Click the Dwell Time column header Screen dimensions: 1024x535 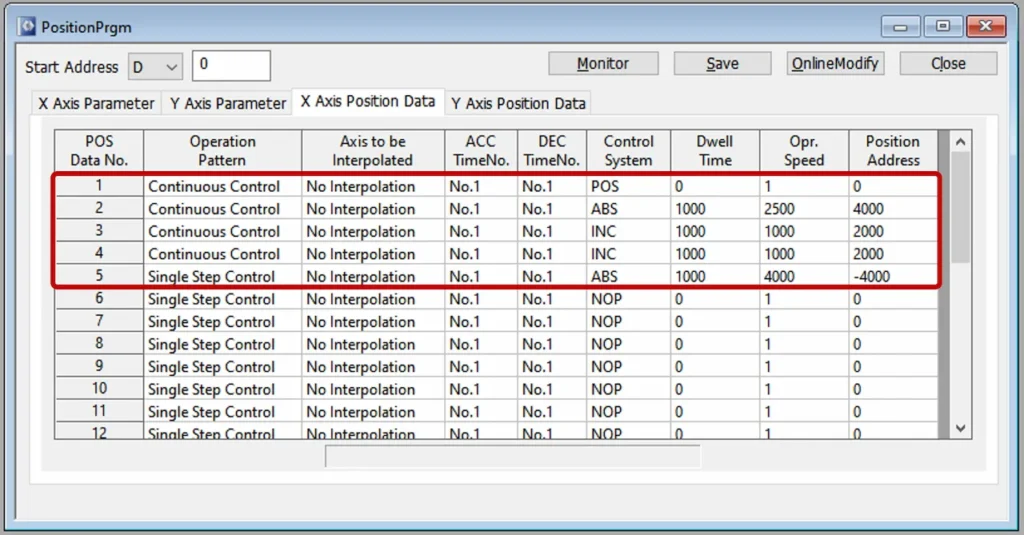pyautogui.click(x=715, y=151)
